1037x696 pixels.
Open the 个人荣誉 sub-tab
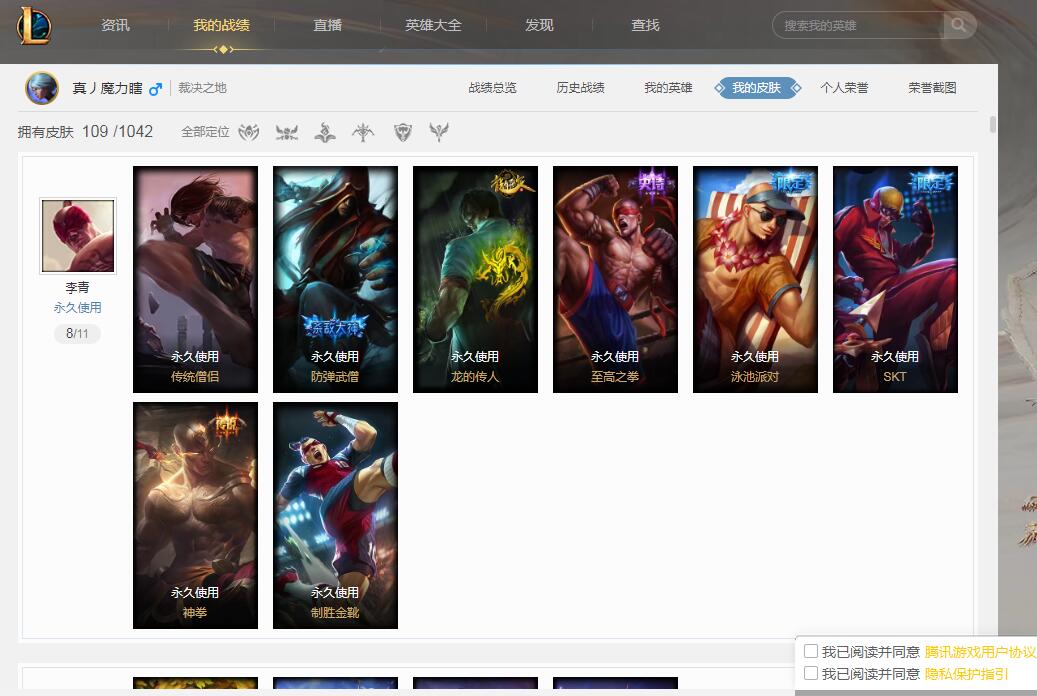pos(845,88)
